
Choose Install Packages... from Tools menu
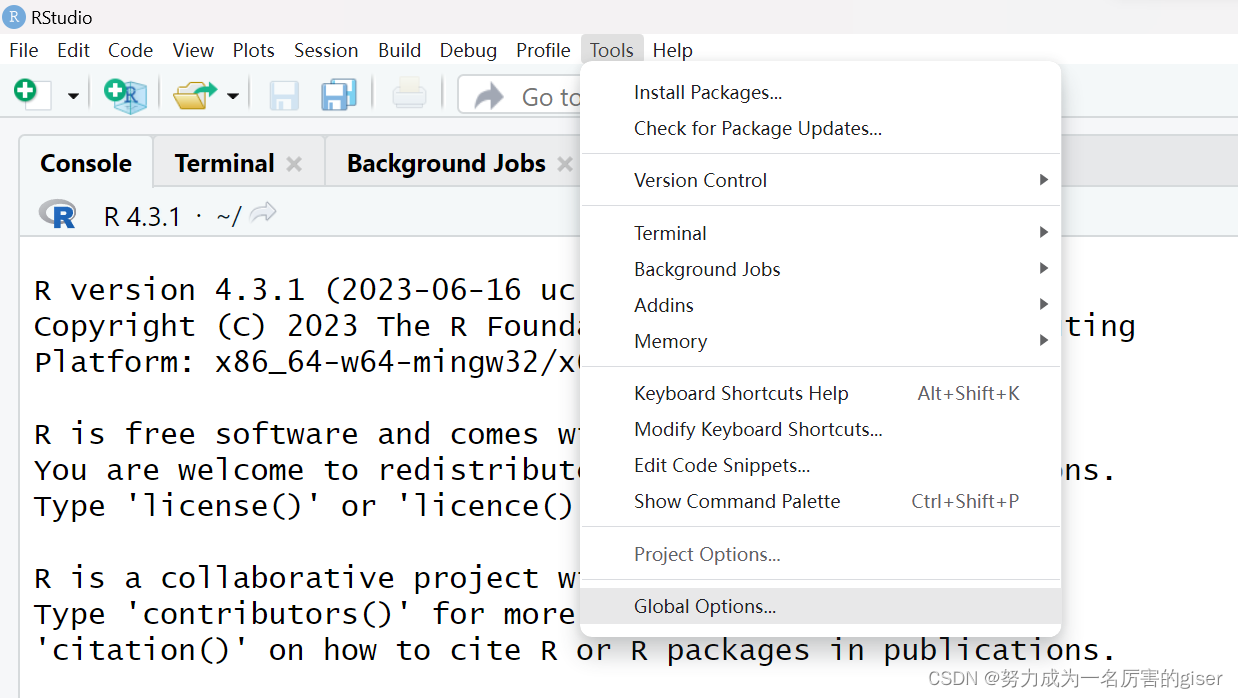820,93
